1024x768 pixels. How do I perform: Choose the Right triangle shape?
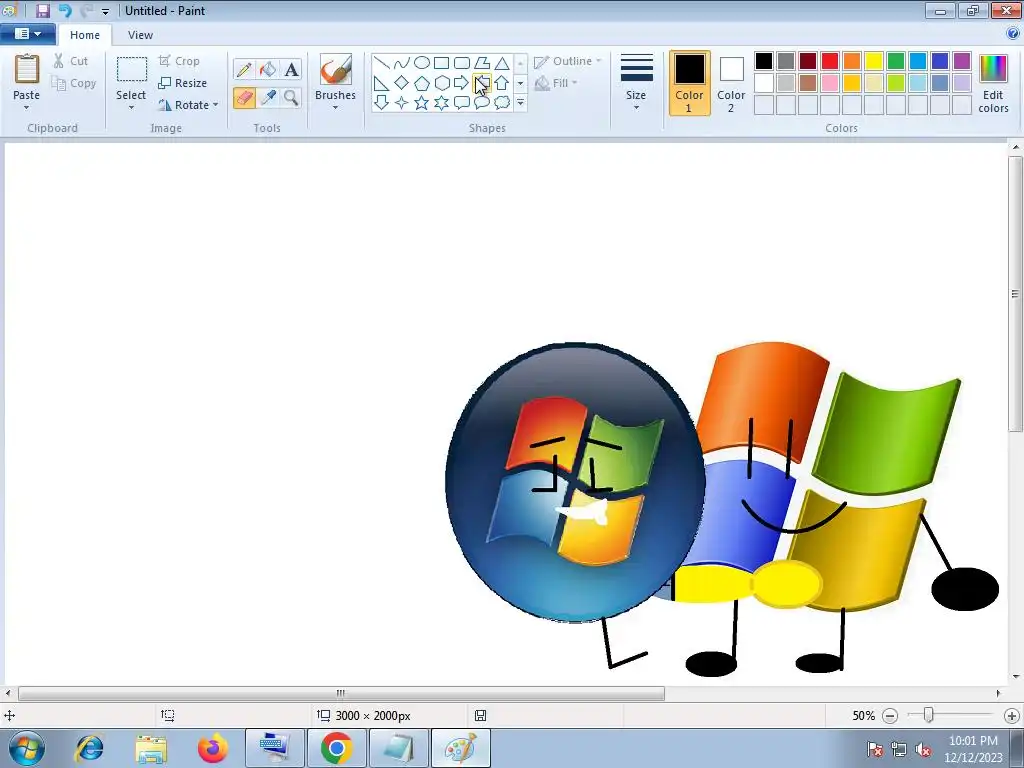(381, 83)
